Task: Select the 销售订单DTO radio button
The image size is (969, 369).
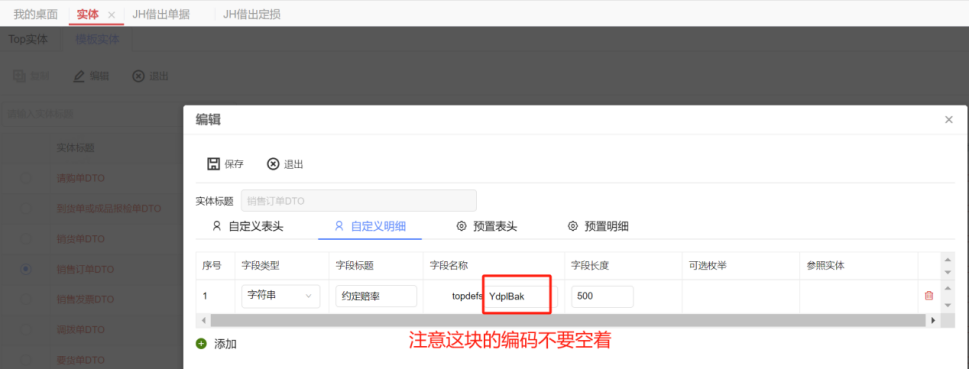Action: click(26, 269)
